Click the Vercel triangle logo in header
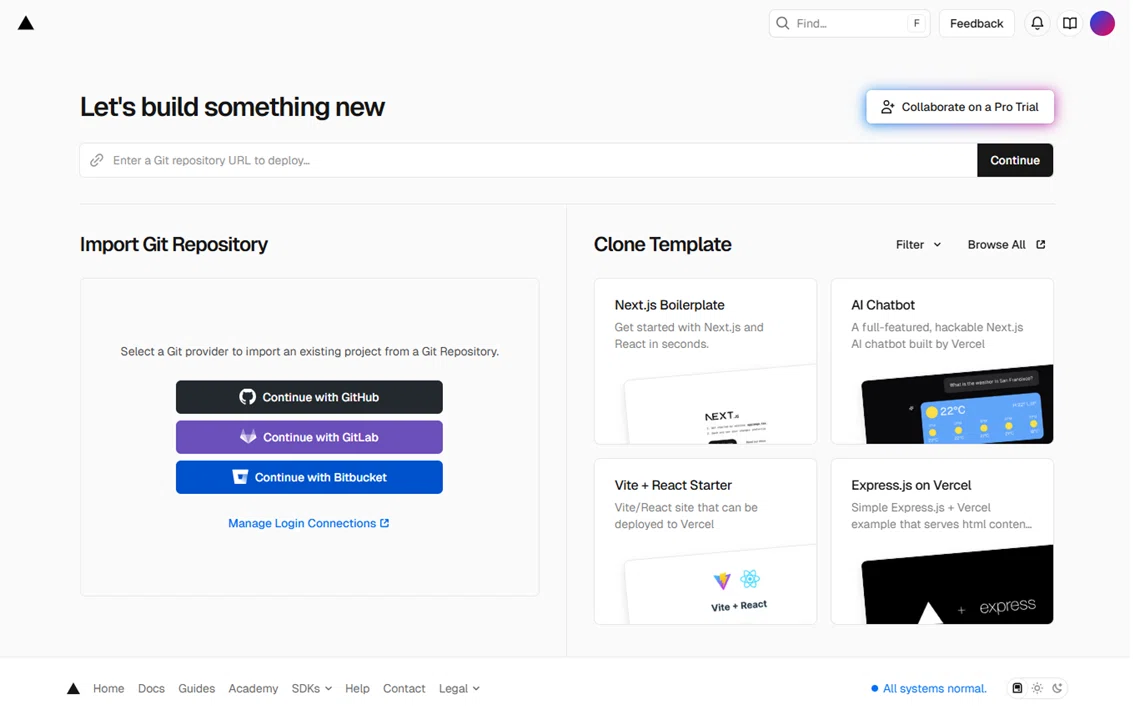The width and height of the screenshot is (1133, 720). point(26,23)
